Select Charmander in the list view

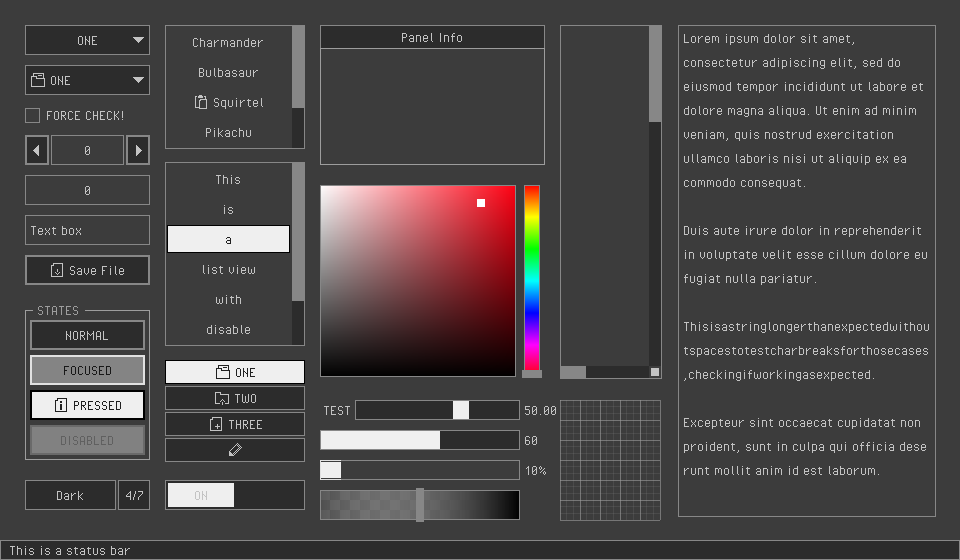point(228,43)
